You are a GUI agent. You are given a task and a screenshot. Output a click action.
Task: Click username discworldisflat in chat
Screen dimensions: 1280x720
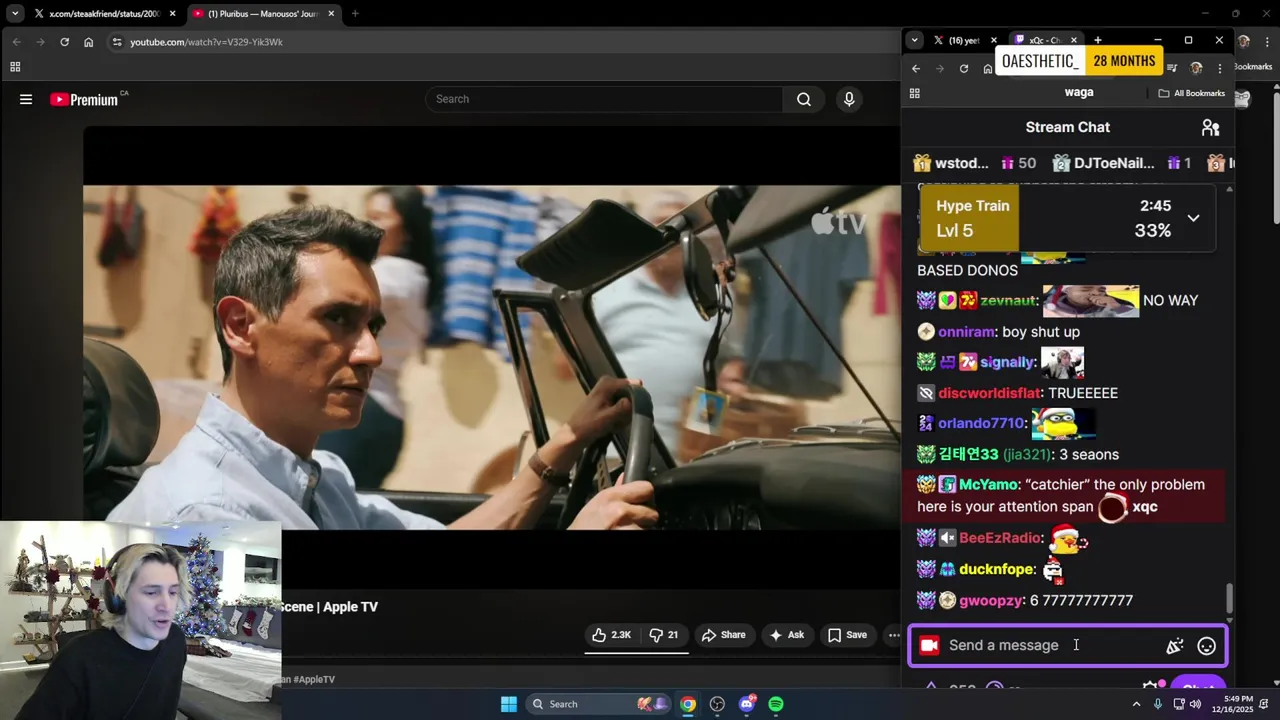989,393
